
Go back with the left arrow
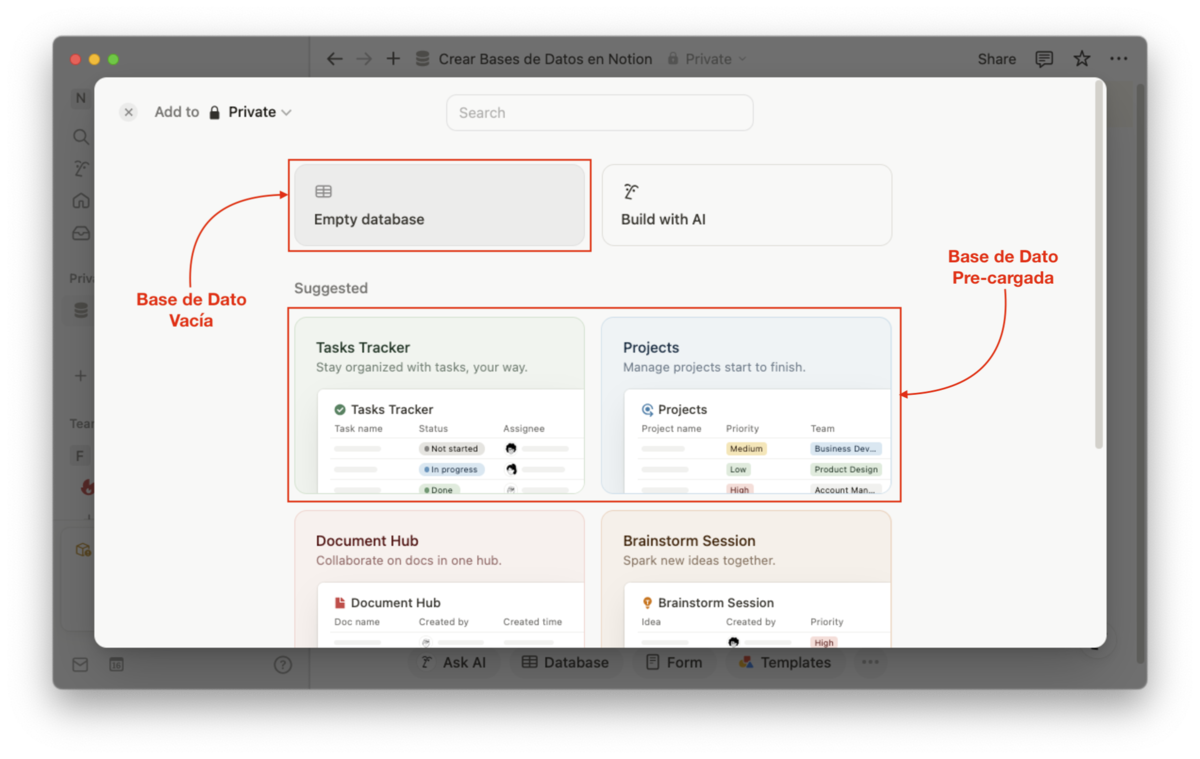[x=335, y=59]
